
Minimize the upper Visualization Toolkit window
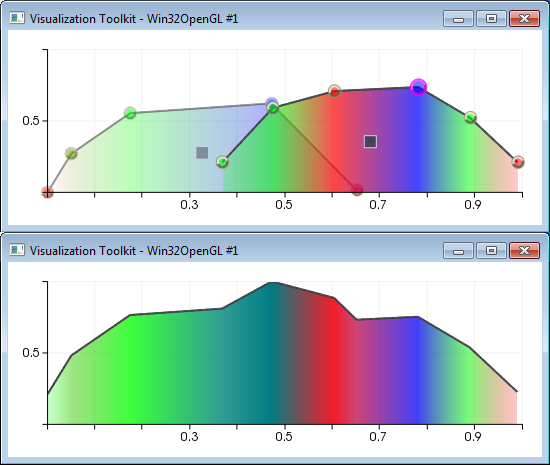coord(458,19)
